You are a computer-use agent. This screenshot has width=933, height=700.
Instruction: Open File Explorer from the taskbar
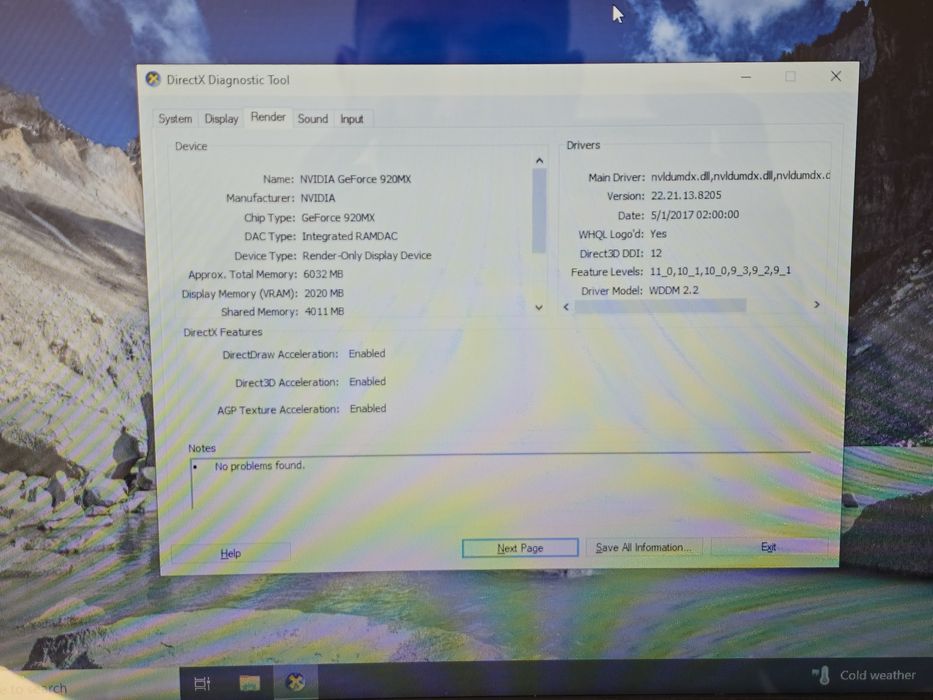[249, 683]
